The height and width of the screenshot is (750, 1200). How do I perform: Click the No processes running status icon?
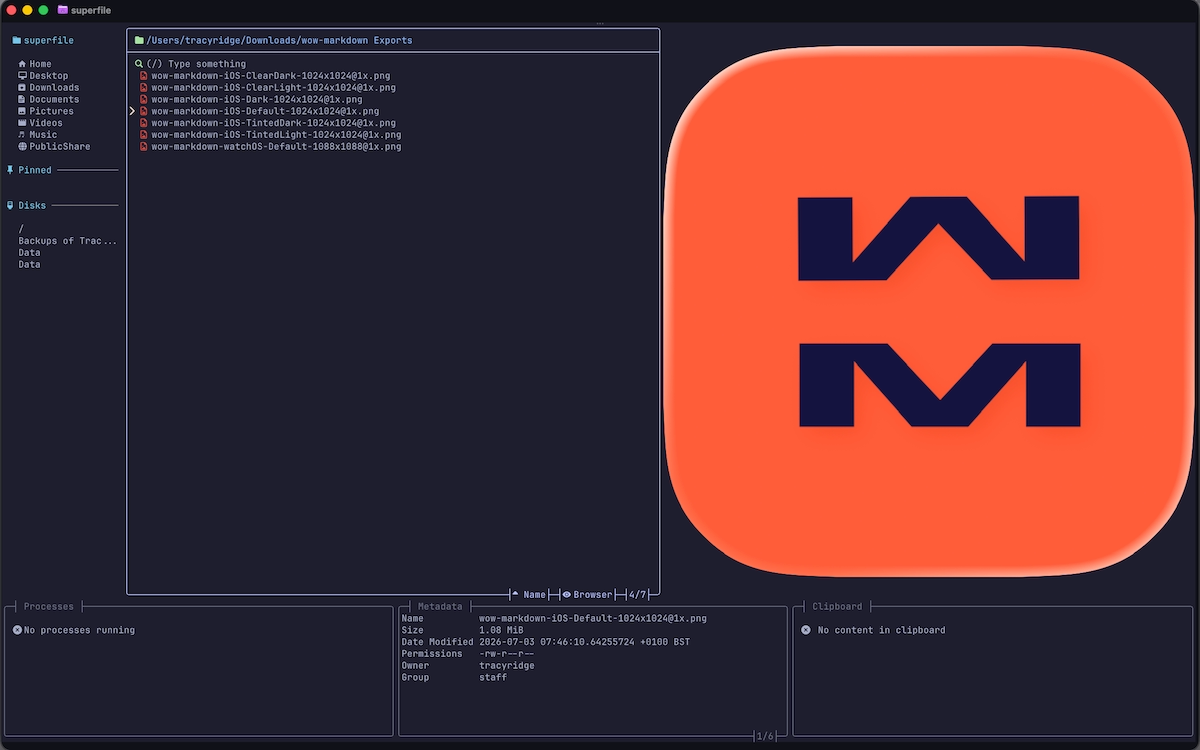17,630
